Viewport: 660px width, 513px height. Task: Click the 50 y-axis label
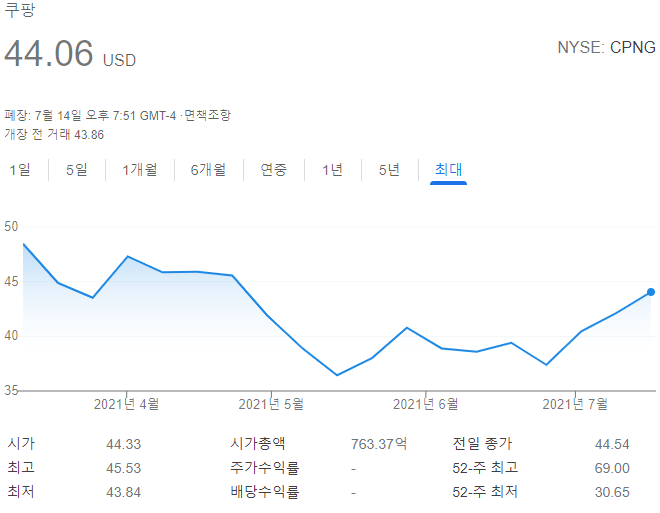click(11, 226)
